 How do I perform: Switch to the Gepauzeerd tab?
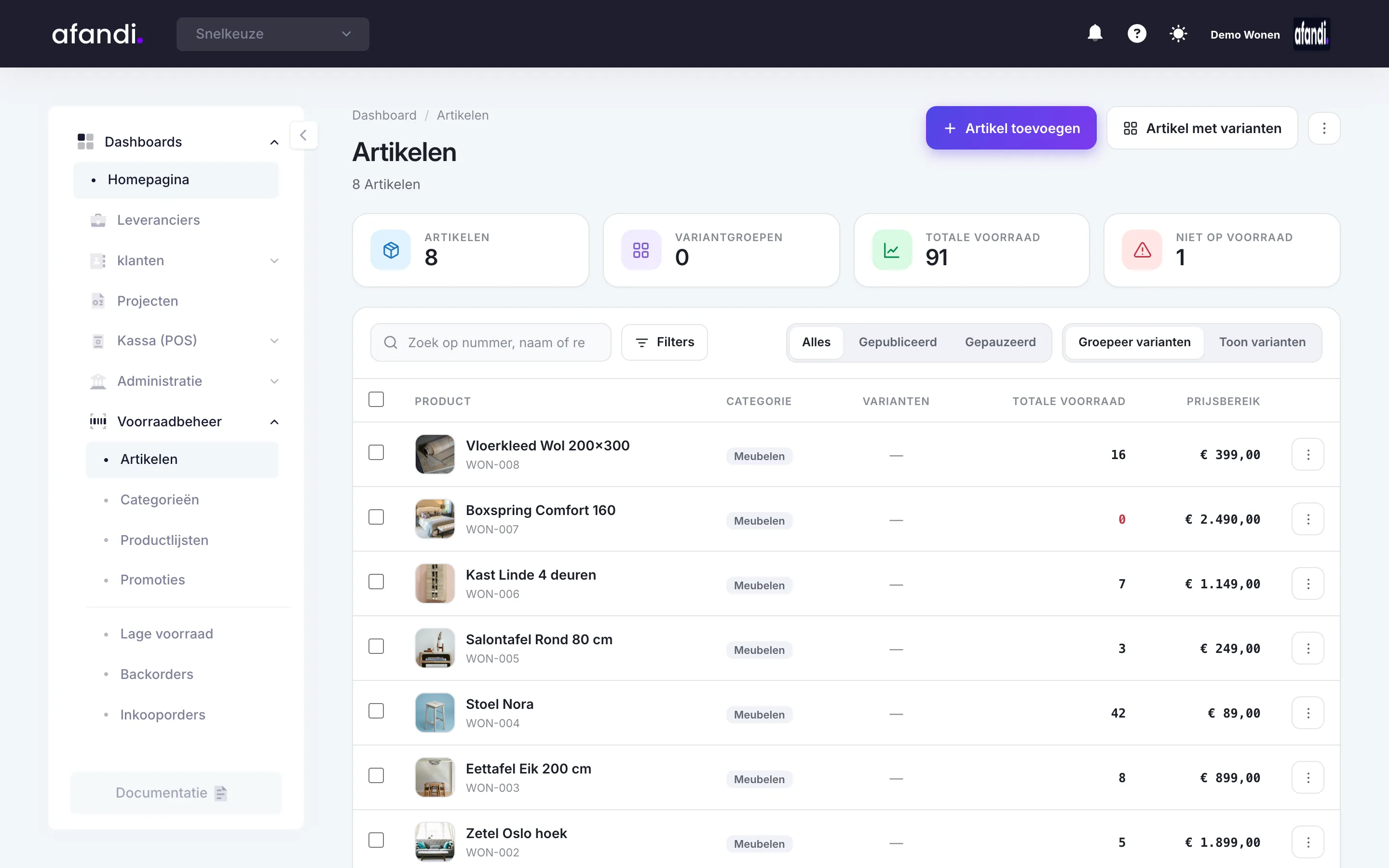pos(1000,342)
